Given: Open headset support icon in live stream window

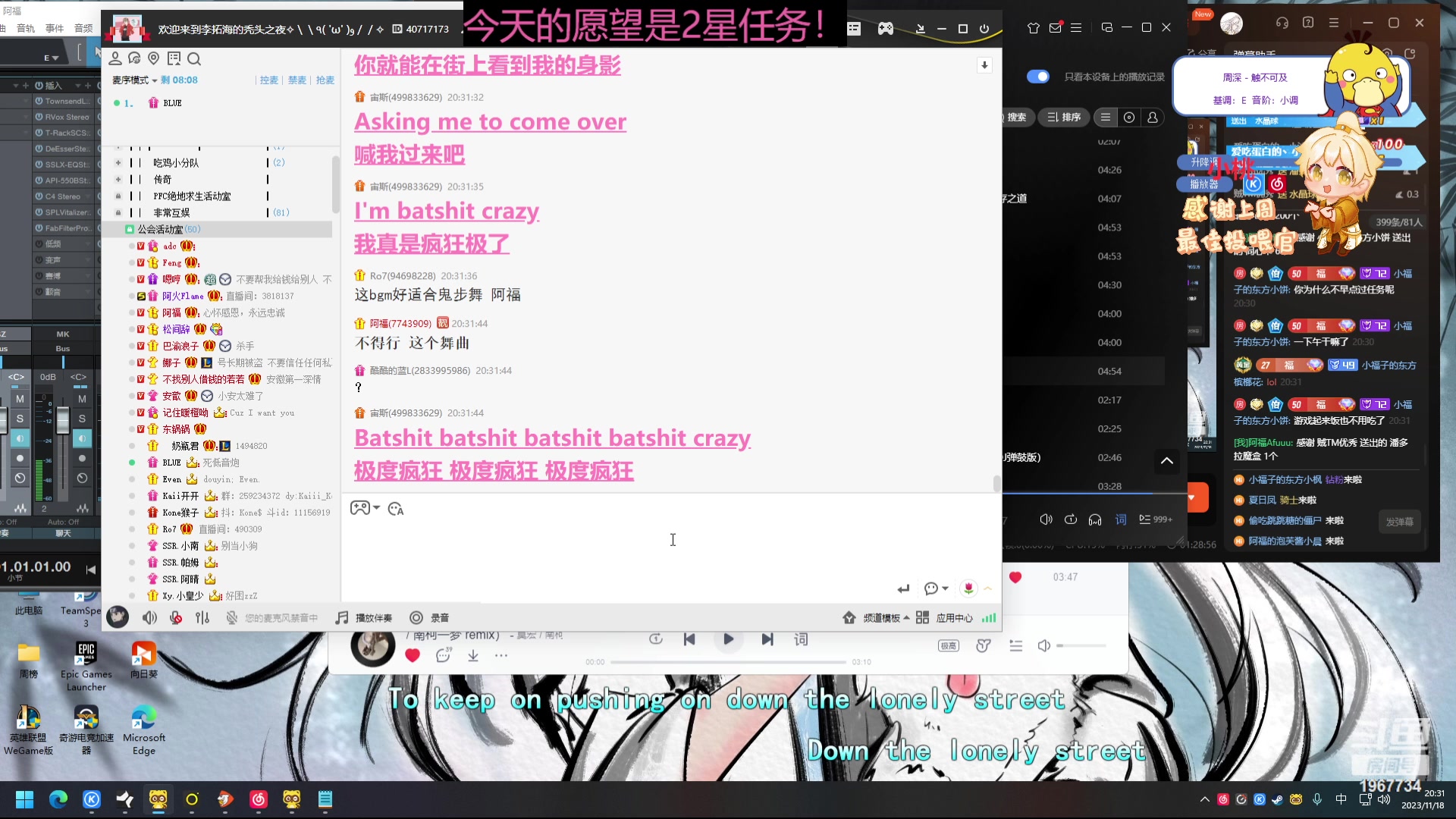Looking at the screenshot, I should click(1282, 23).
